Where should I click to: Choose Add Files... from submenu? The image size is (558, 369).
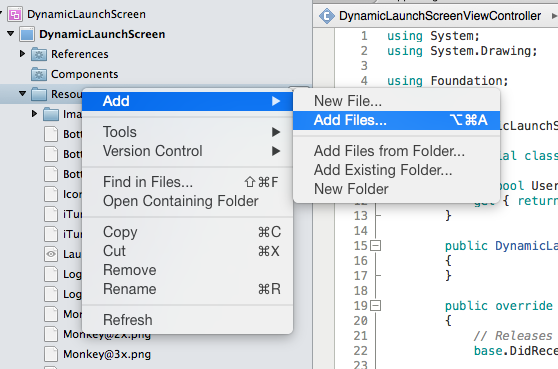396,120
